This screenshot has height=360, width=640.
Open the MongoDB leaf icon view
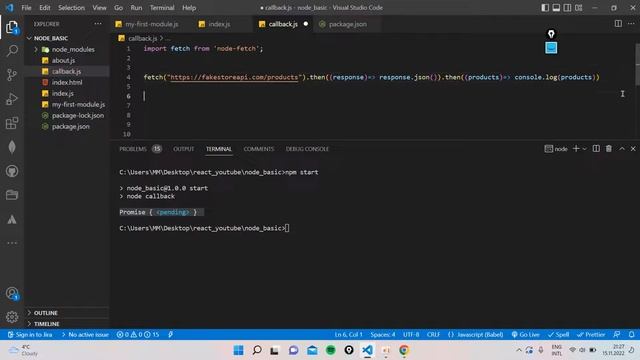[x=12, y=147]
